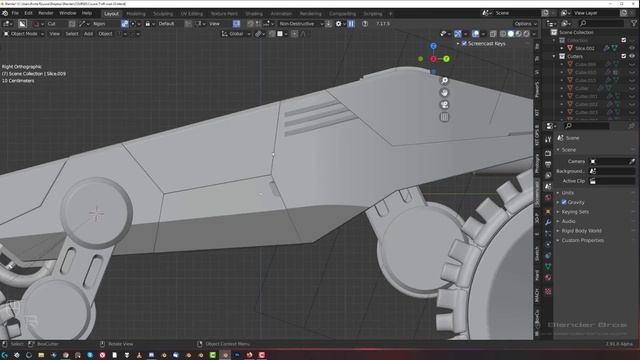Image resolution: width=640 pixels, height=360 pixels.
Task: Disable the Gravity checkbox
Action: pyautogui.click(x=564, y=202)
